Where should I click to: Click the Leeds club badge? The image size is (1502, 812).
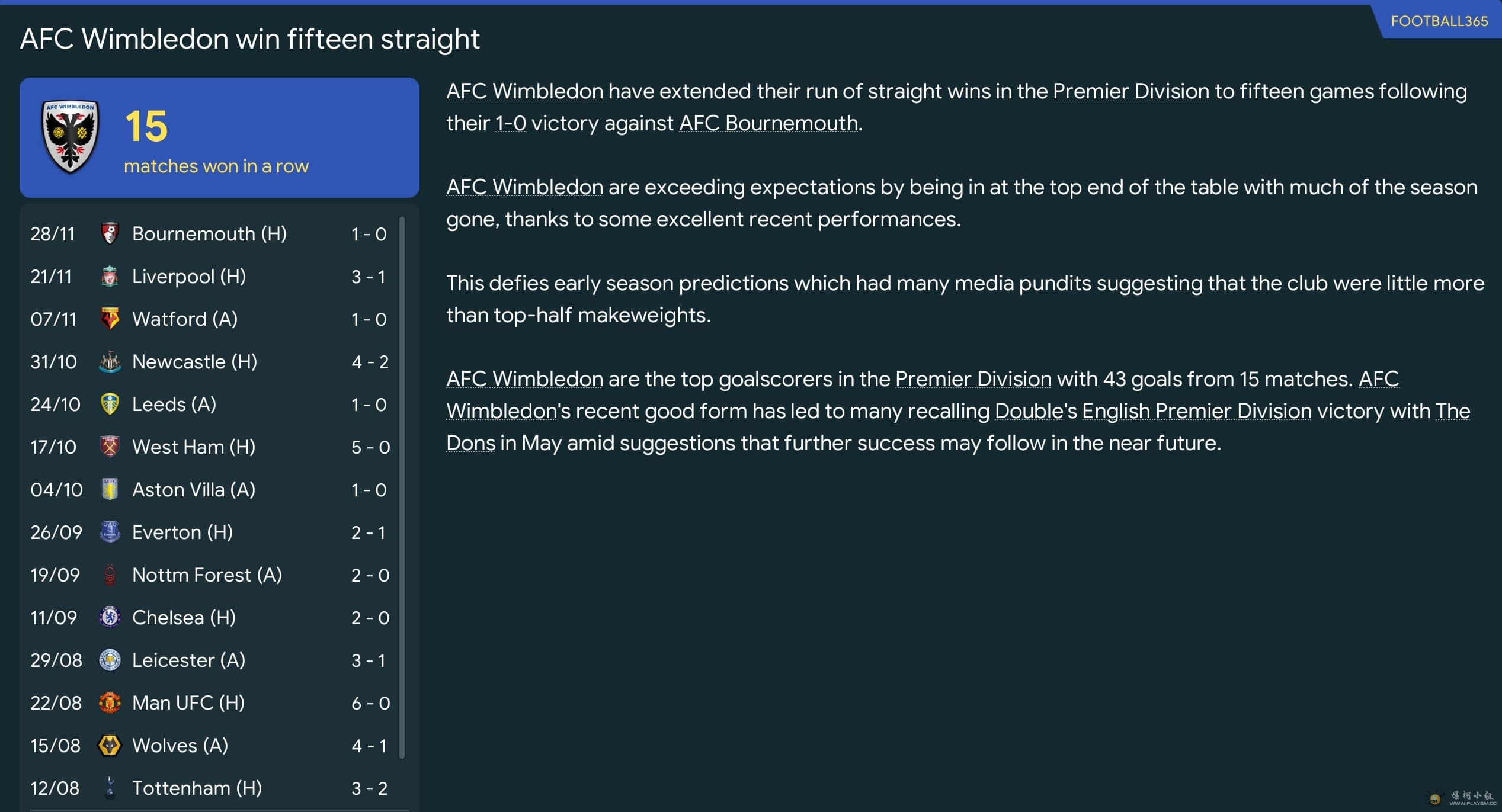[110, 405]
